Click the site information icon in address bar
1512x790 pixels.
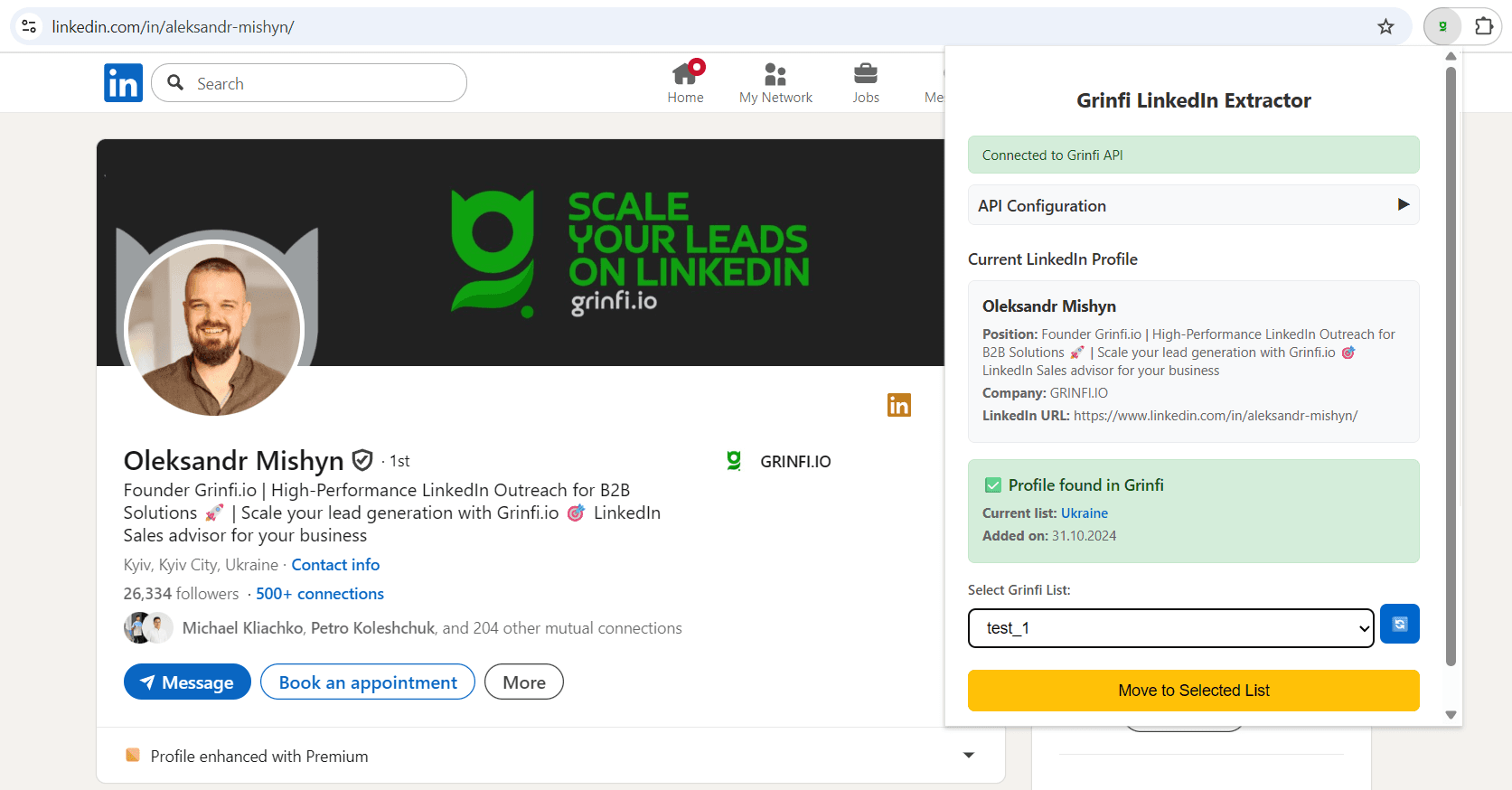[x=29, y=27]
